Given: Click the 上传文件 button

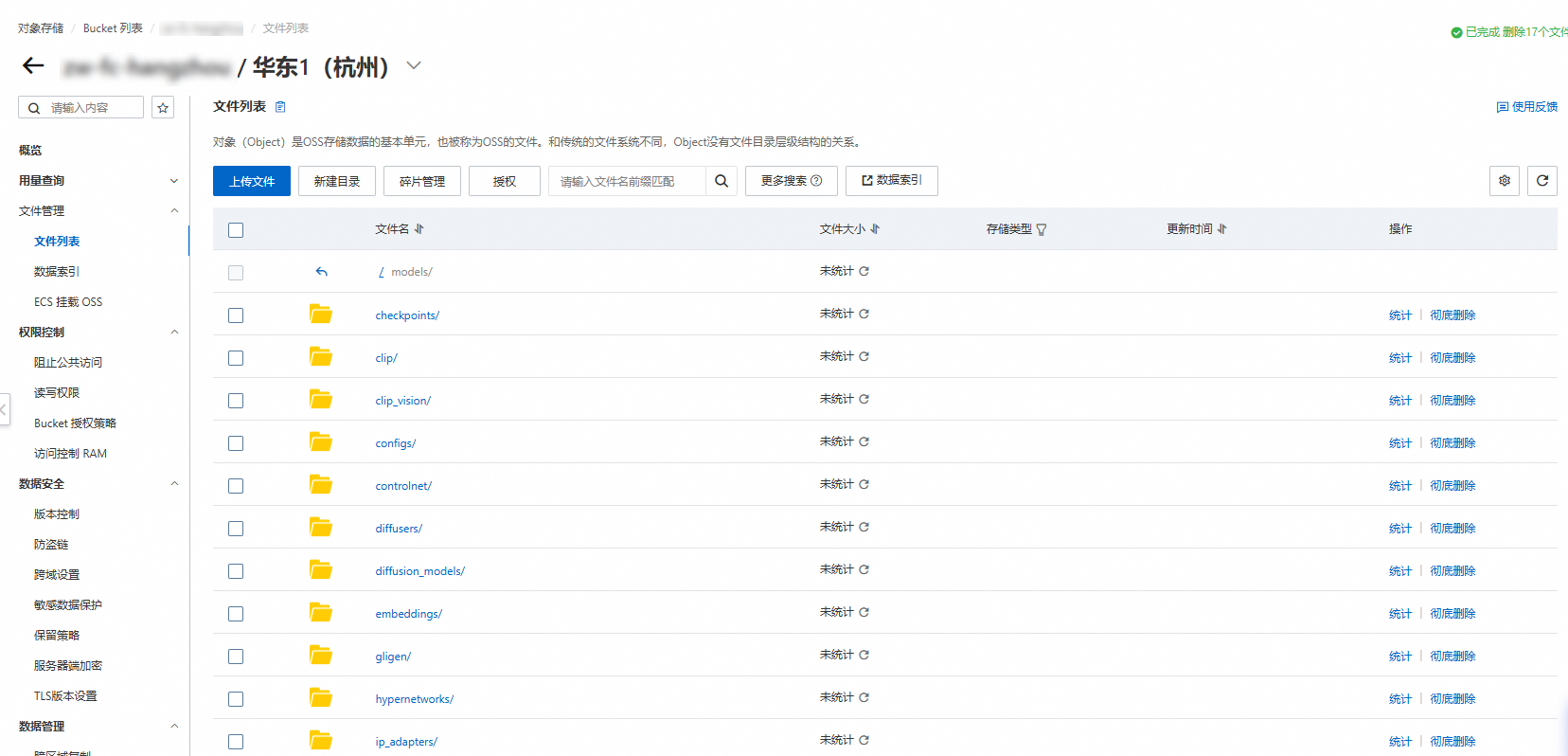Looking at the screenshot, I should pos(252,181).
